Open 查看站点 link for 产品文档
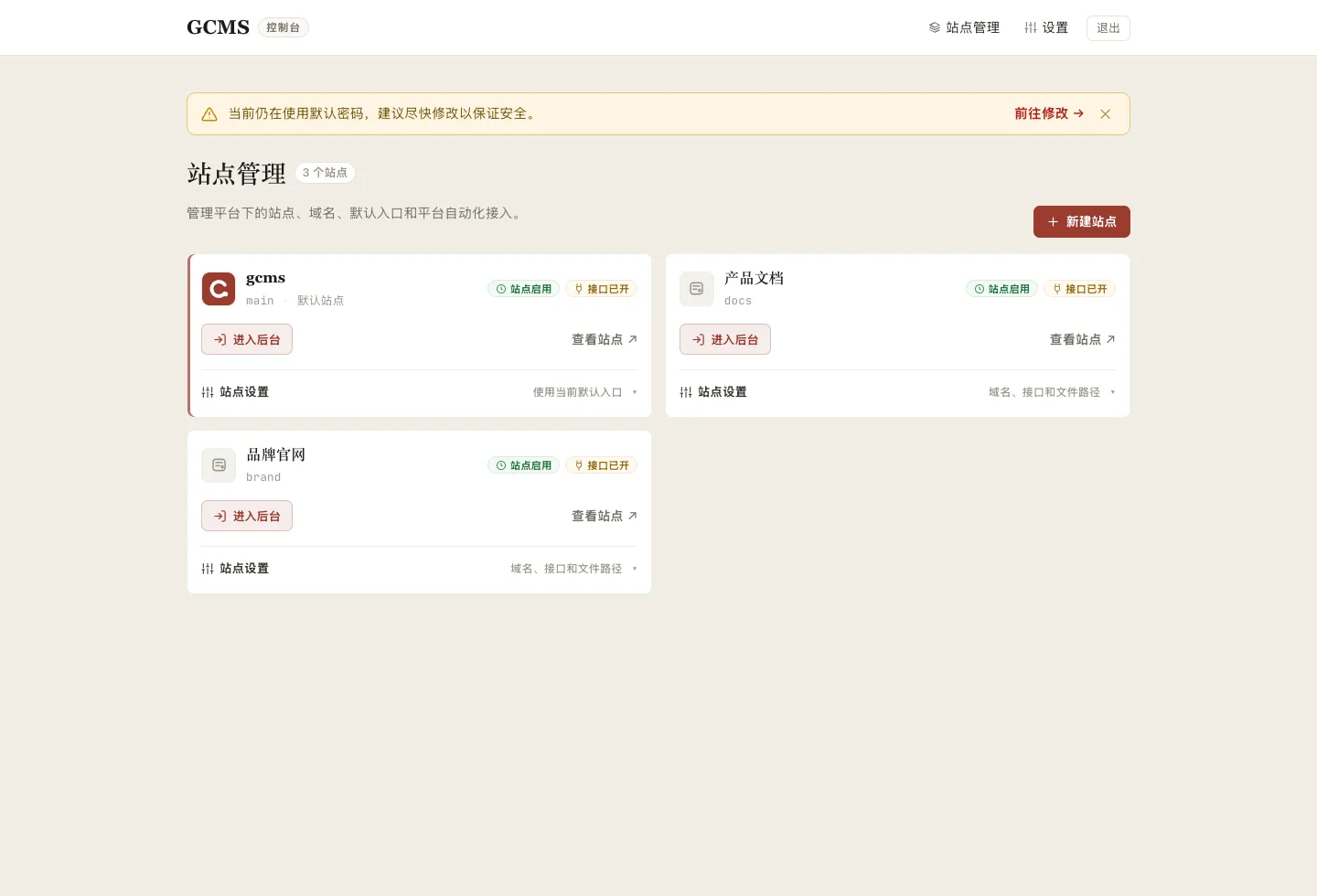The image size is (1317, 896). coord(1083,339)
